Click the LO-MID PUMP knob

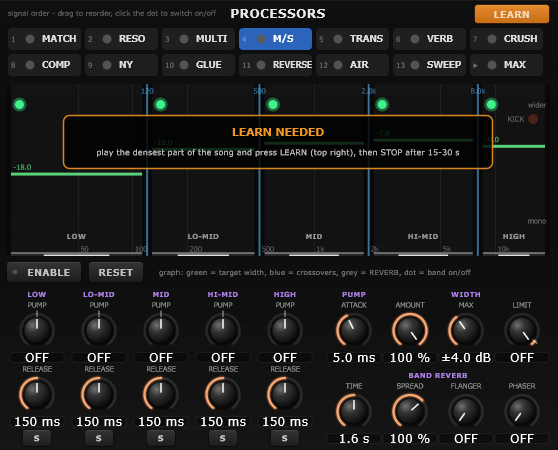tap(99, 330)
